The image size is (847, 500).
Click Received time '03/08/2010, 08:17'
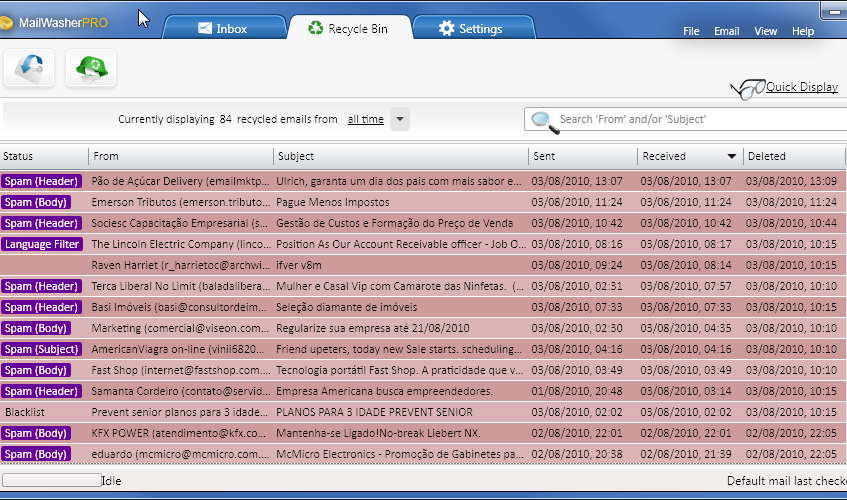(x=686, y=244)
